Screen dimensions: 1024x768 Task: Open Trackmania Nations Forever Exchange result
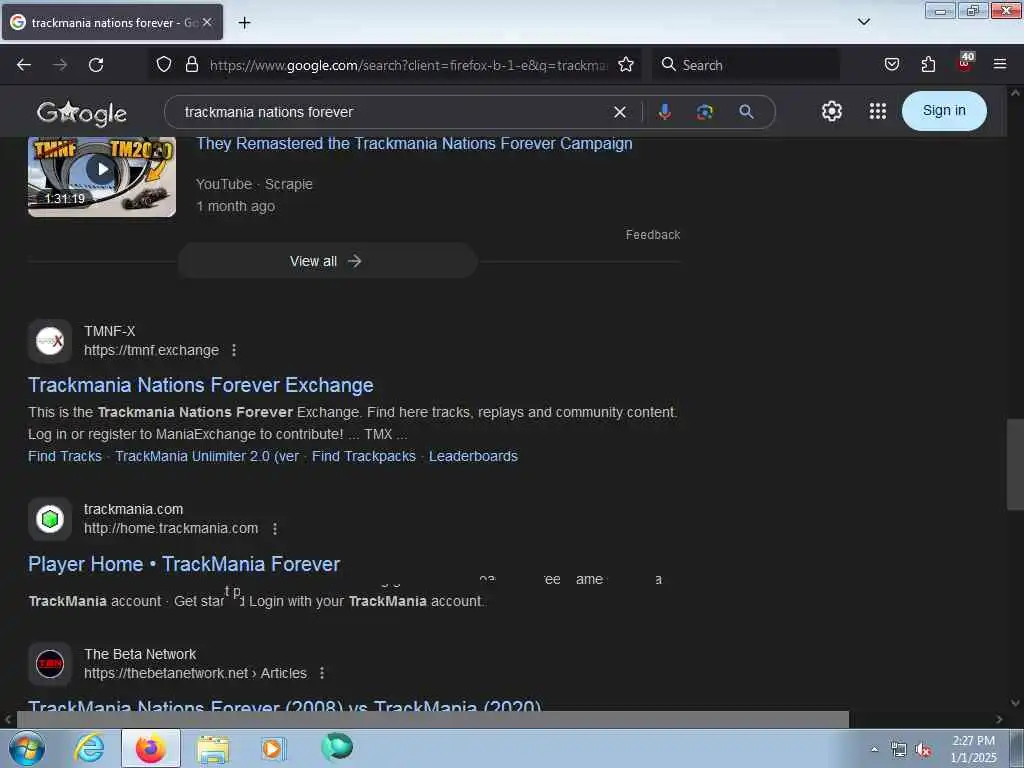pos(200,385)
